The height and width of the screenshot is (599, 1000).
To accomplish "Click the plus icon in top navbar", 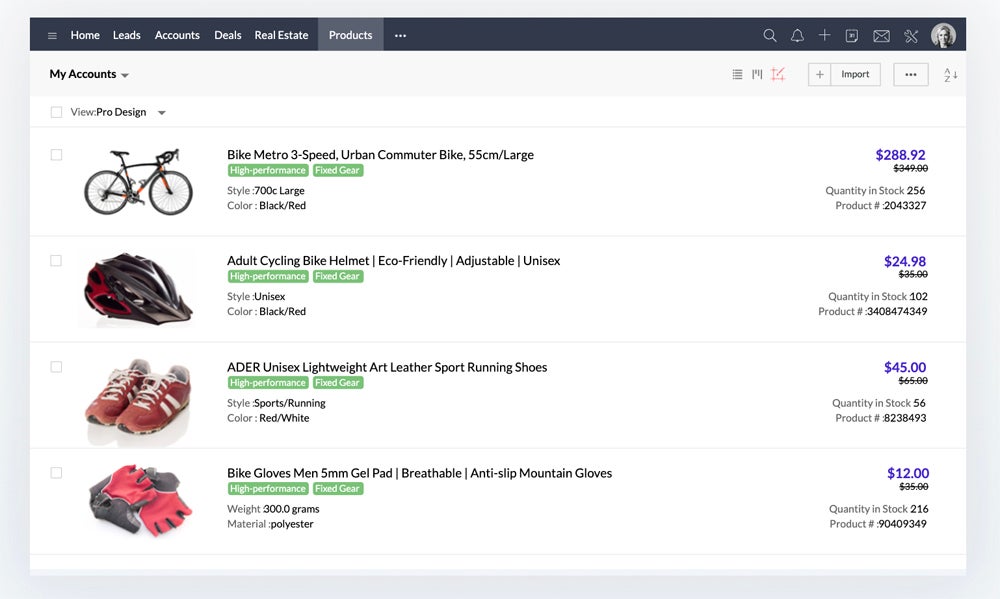I will click(825, 35).
